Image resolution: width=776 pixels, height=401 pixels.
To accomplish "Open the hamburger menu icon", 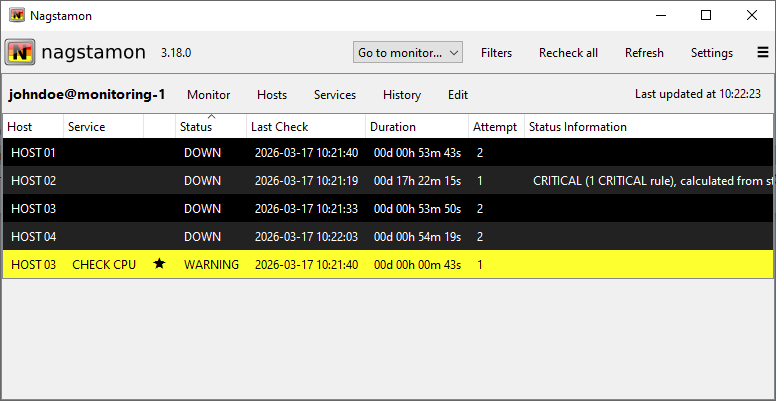I will 763,52.
